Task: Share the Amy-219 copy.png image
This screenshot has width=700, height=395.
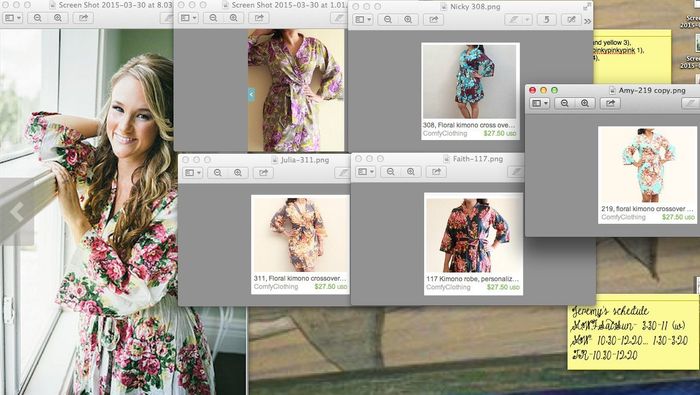Action: coord(610,103)
